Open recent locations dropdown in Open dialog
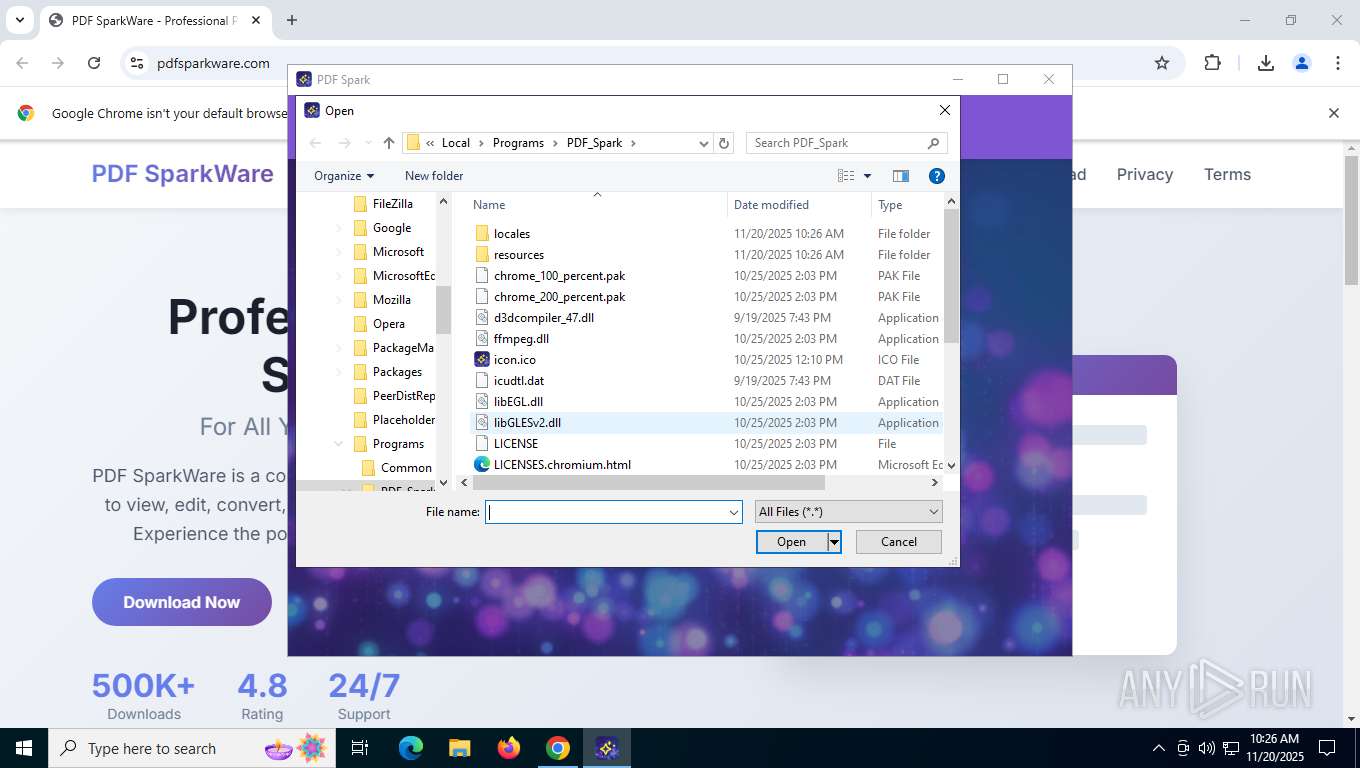The height and width of the screenshot is (768, 1360). pyautogui.click(x=368, y=143)
